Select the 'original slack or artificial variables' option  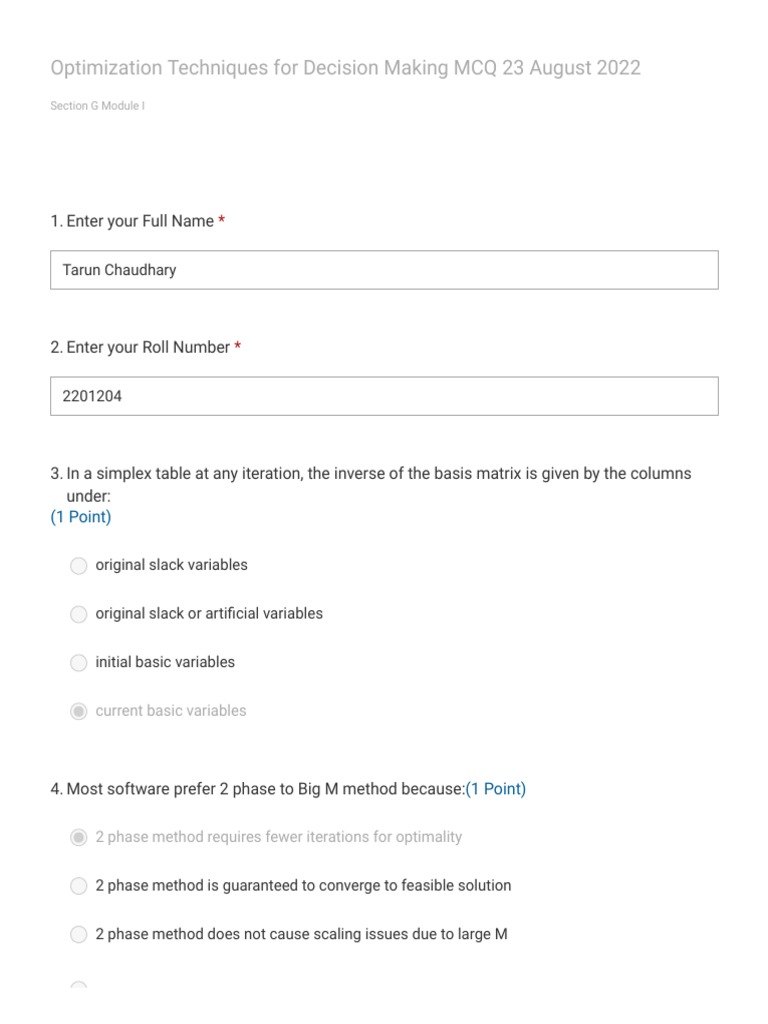(x=78, y=614)
